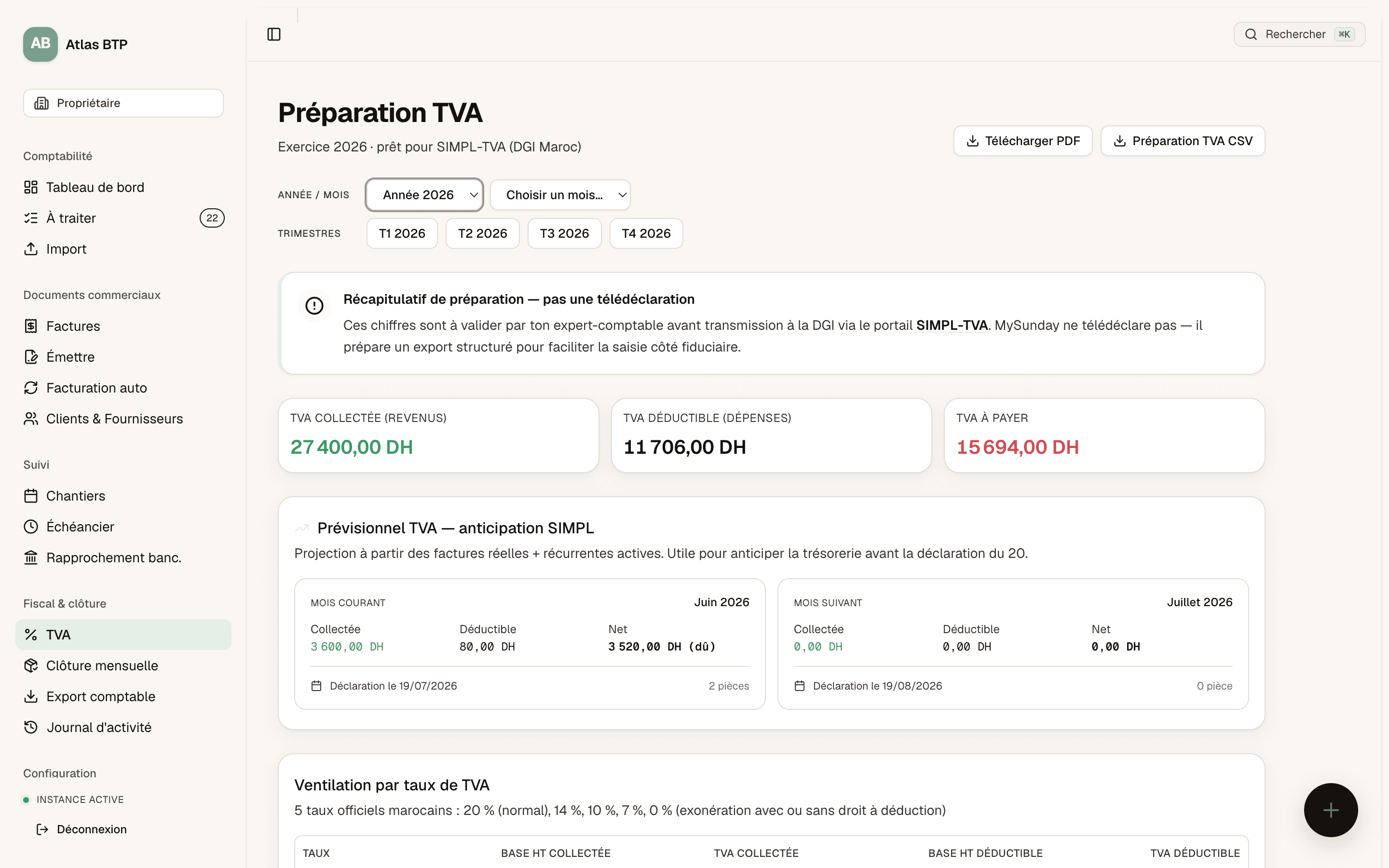Open the Propriétaire role selector
1389x868 pixels.
pyautogui.click(x=123, y=103)
